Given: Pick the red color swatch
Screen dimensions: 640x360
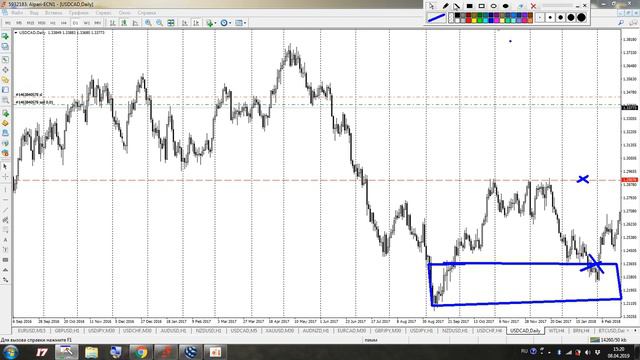Looking at the screenshot, I should [469, 20].
